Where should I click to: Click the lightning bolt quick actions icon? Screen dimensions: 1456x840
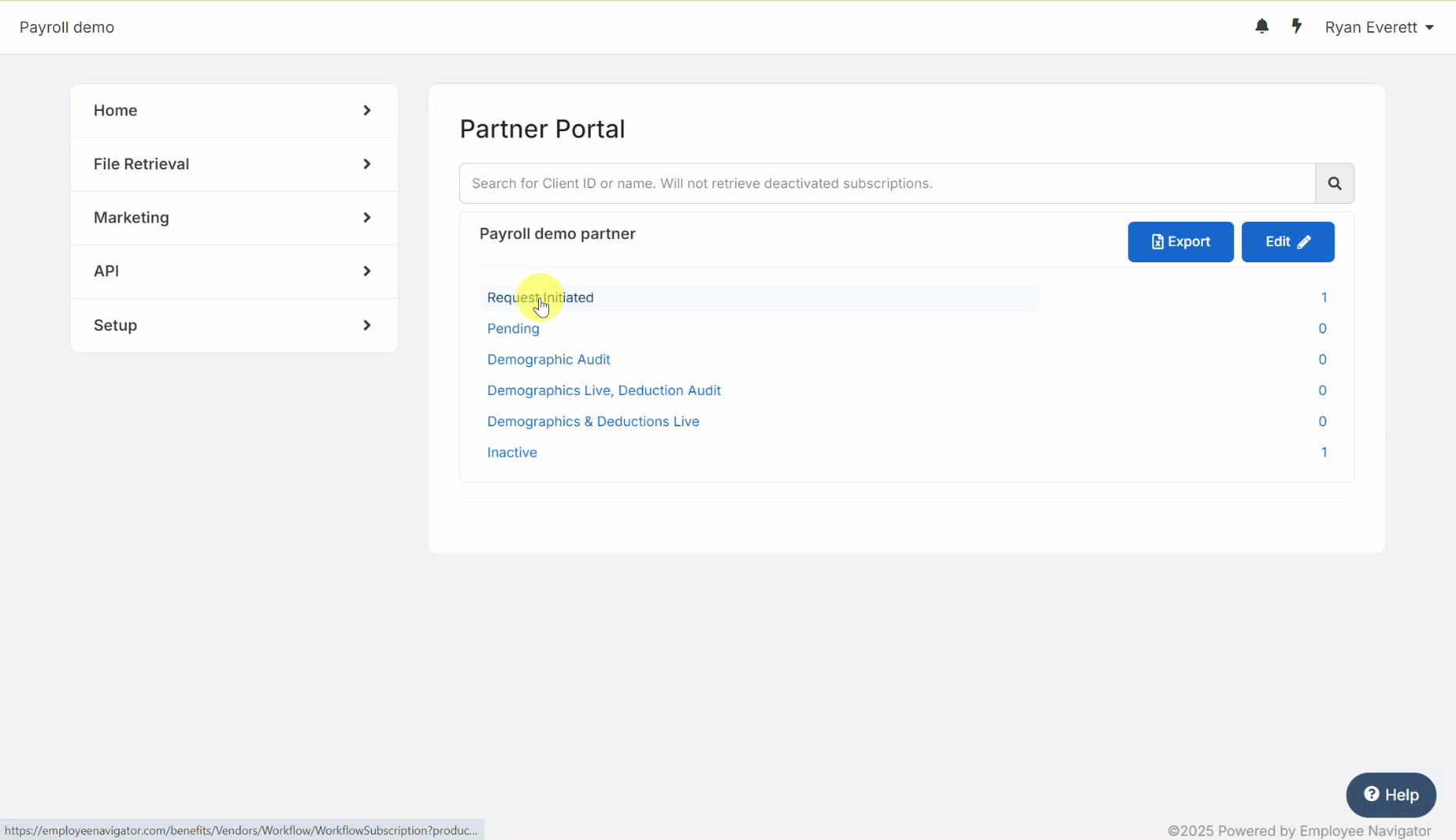click(x=1297, y=27)
